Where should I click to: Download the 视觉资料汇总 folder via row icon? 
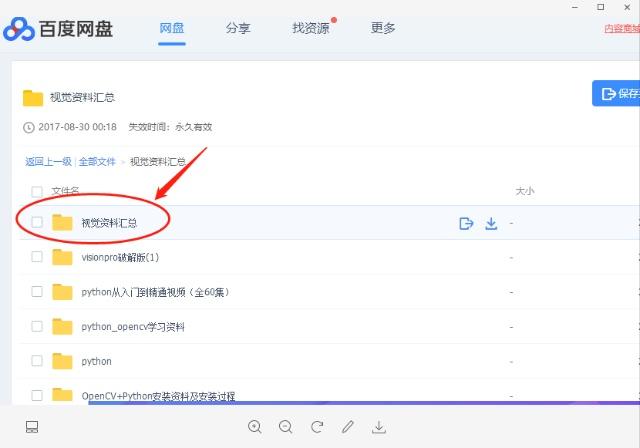pyautogui.click(x=491, y=223)
